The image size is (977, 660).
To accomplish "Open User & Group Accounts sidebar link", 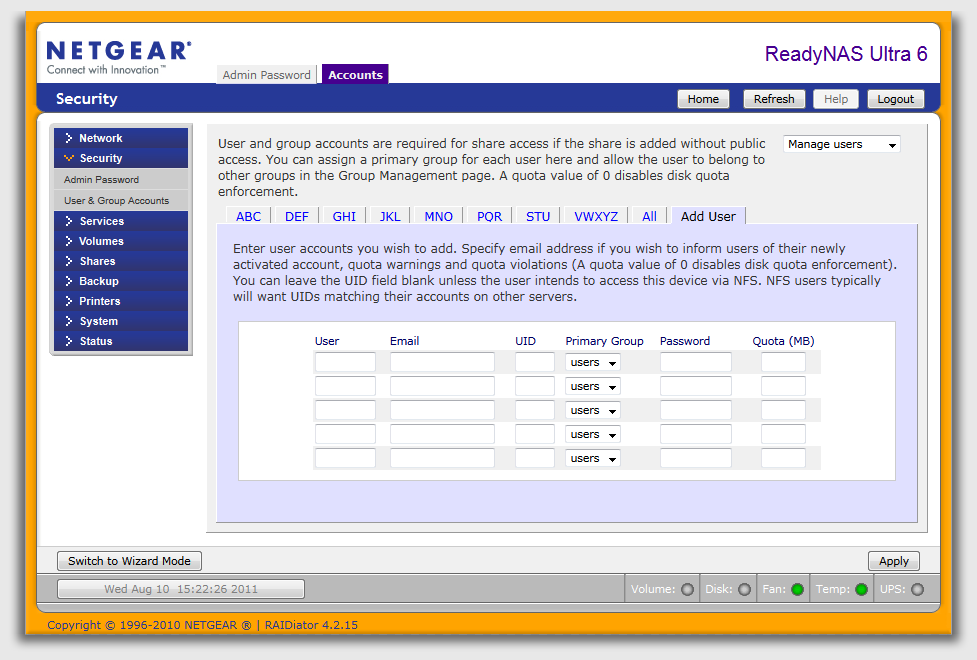I will [x=121, y=201].
